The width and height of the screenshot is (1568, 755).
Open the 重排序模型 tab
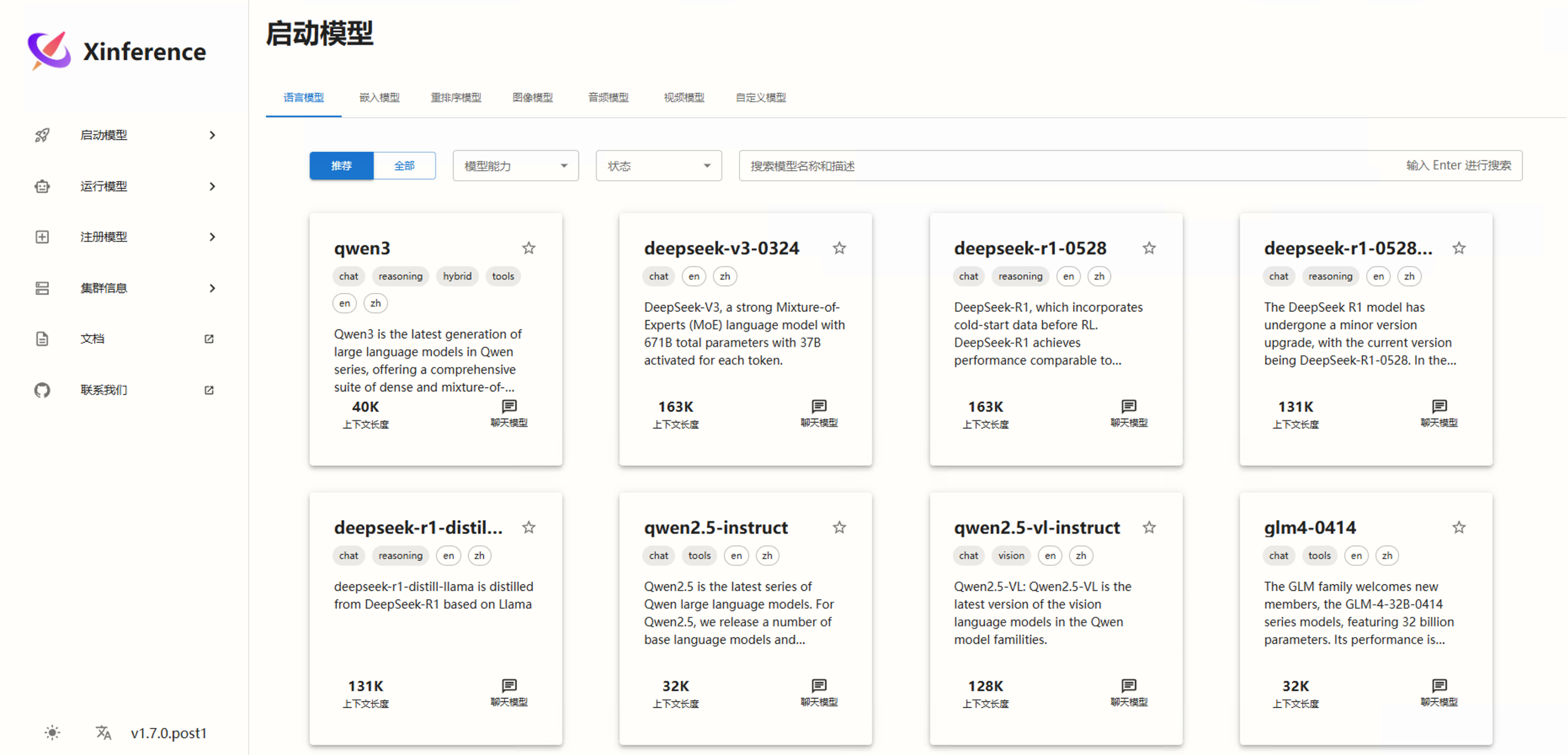click(456, 98)
